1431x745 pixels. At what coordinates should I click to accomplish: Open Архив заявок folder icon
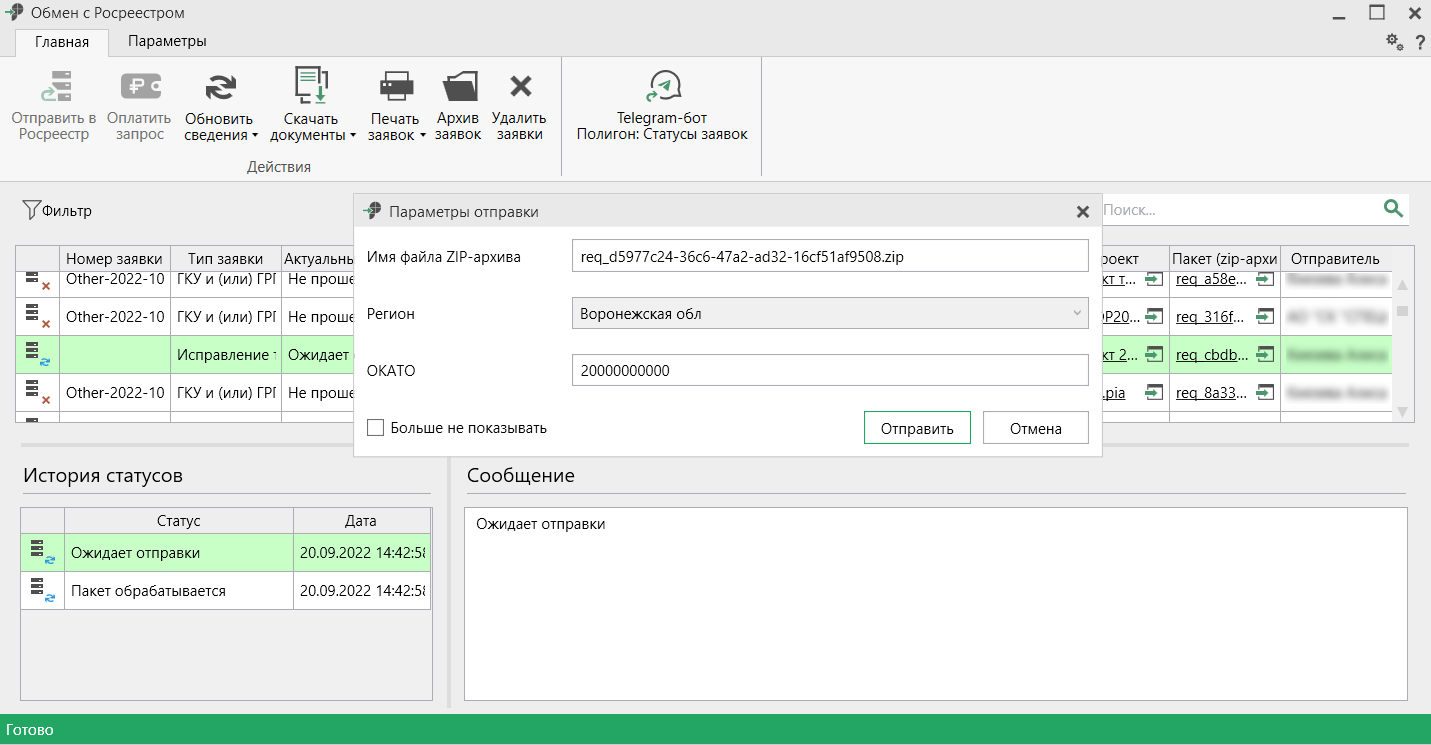[x=459, y=87]
